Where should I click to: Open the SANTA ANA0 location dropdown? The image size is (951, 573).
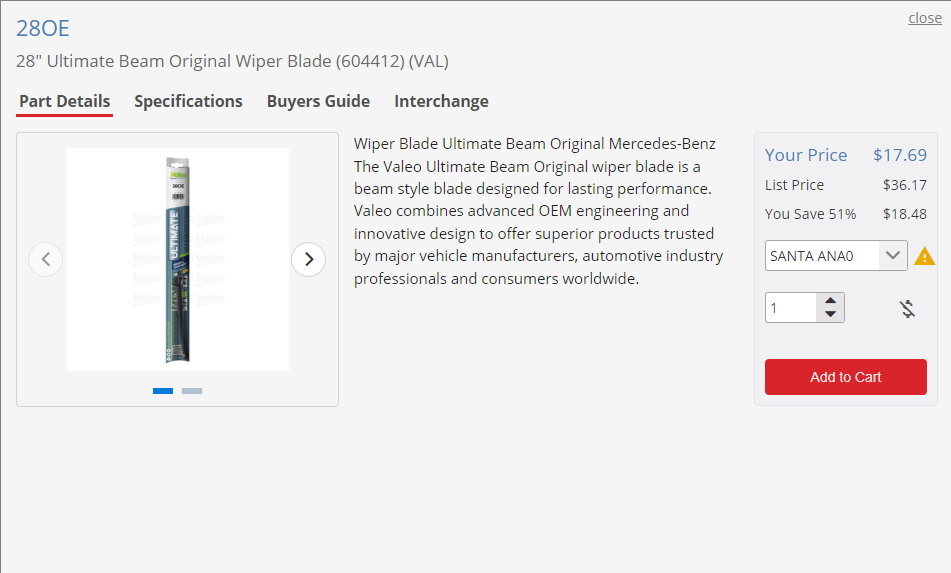pyautogui.click(x=836, y=256)
